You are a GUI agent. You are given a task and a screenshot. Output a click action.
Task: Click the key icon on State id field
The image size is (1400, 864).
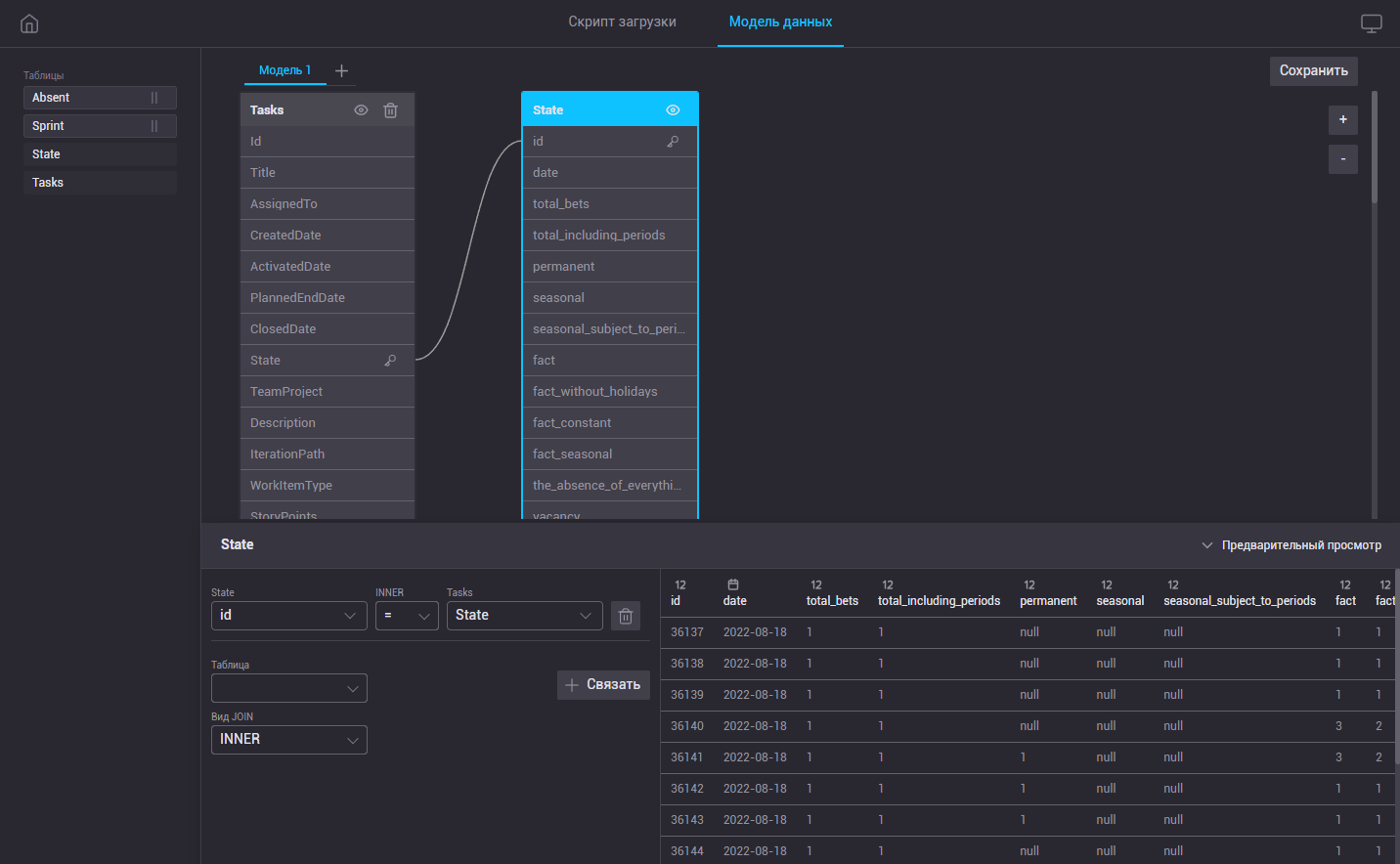673,142
